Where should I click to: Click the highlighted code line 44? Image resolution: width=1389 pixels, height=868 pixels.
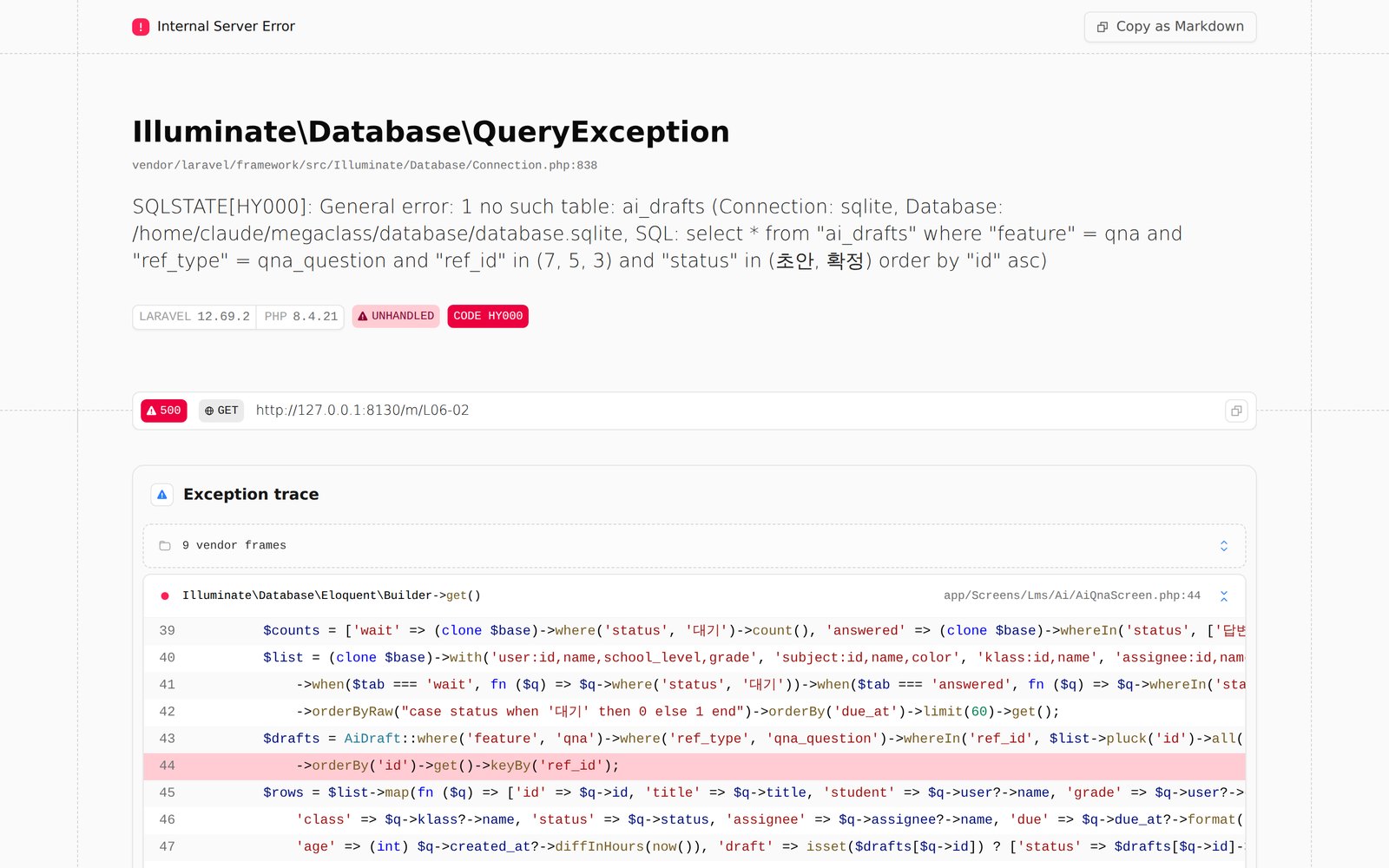pyautogui.click(x=694, y=766)
